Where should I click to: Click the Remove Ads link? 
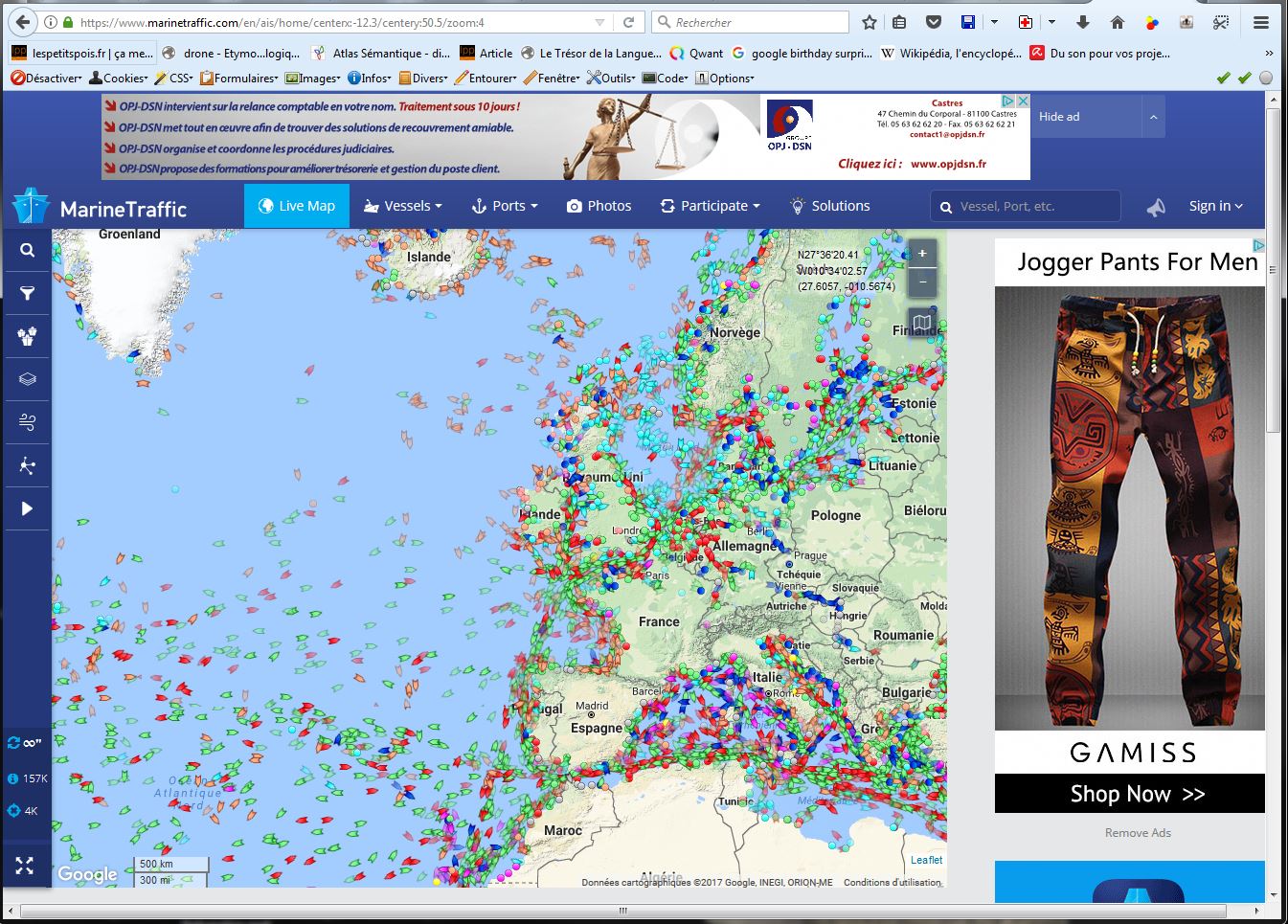click(1138, 833)
